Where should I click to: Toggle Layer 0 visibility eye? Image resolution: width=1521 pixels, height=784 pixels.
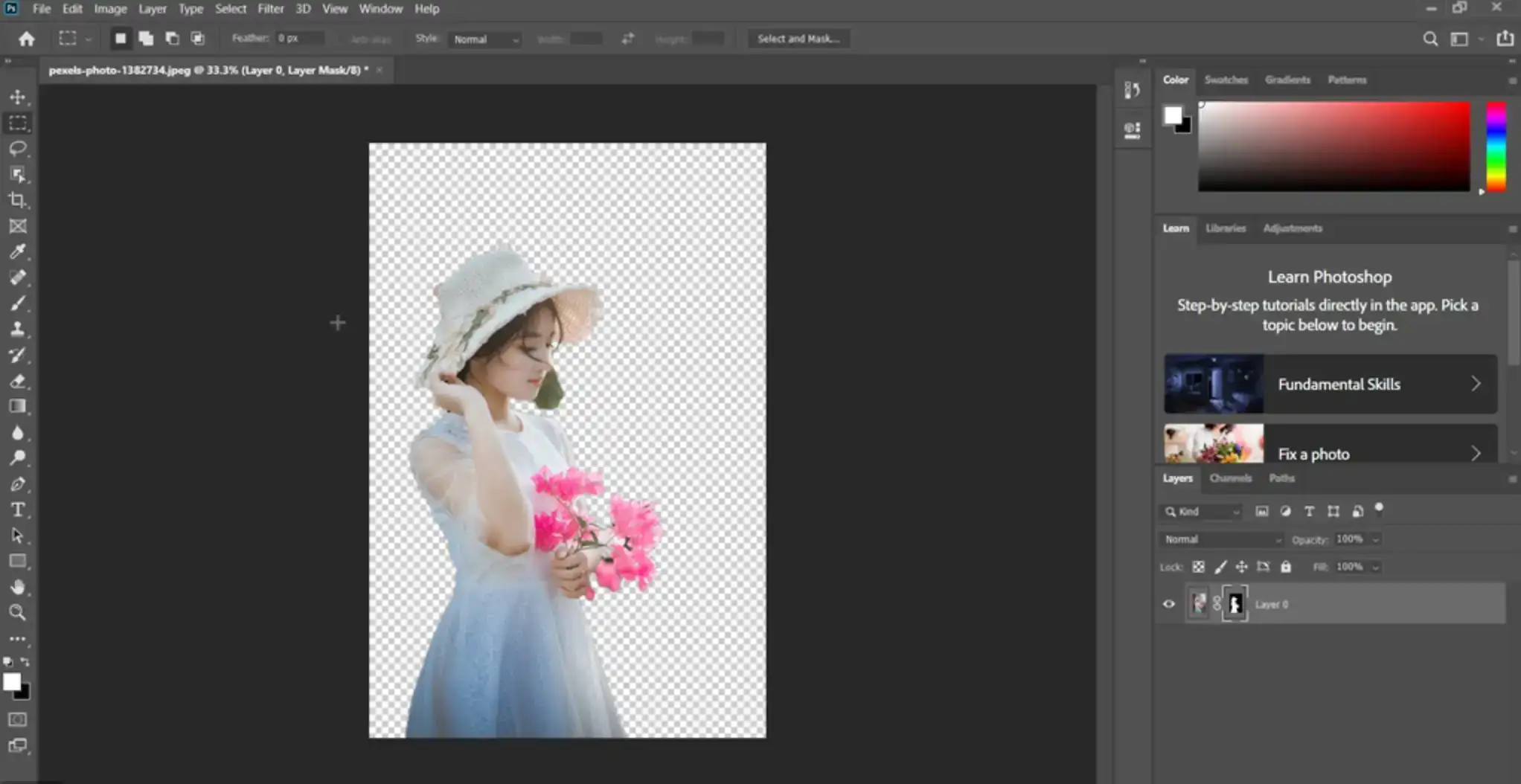(1169, 604)
